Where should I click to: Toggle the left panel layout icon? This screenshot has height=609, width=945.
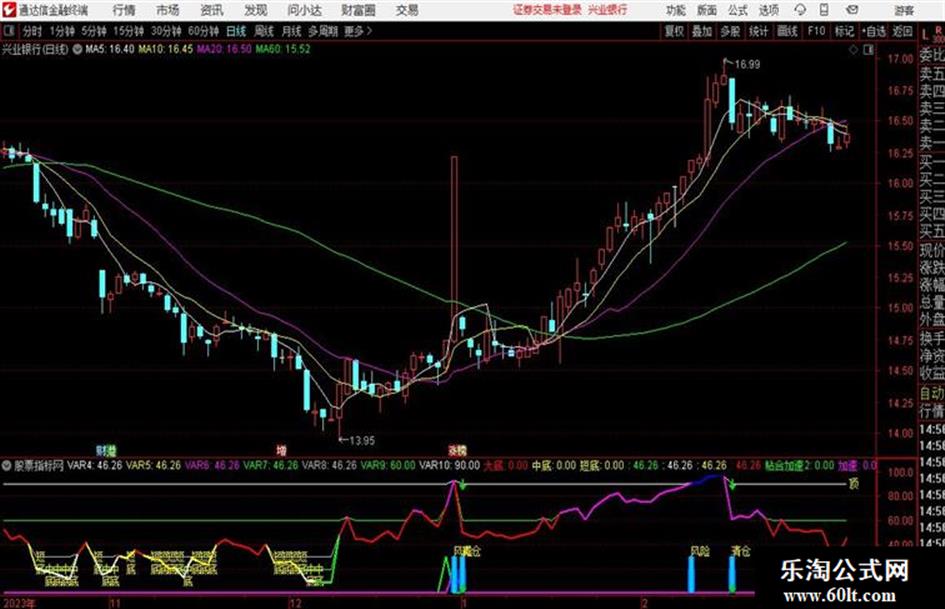point(9,31)
